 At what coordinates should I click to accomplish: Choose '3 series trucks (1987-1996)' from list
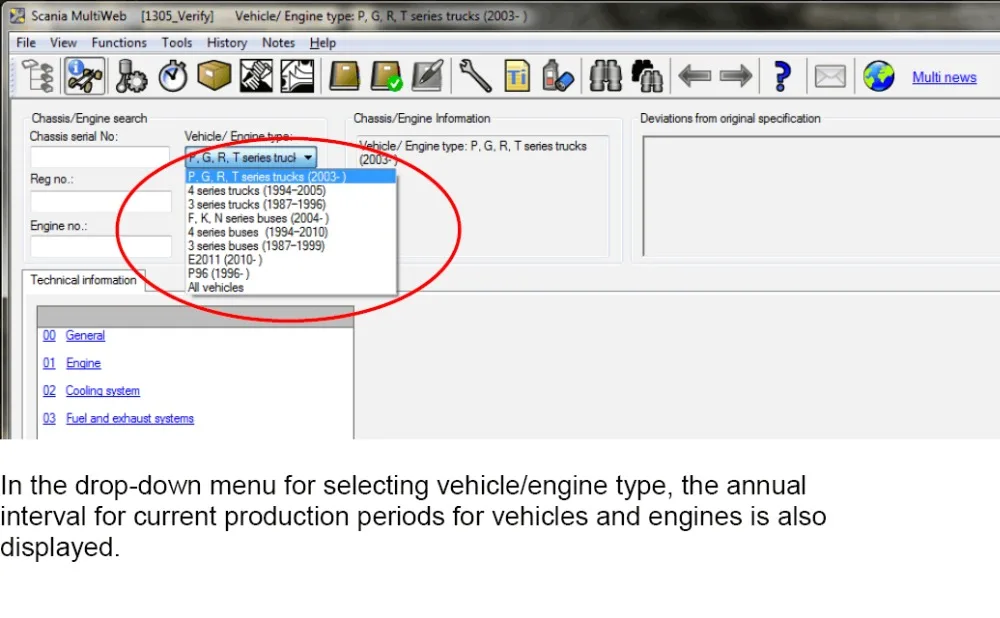point(290,204)
